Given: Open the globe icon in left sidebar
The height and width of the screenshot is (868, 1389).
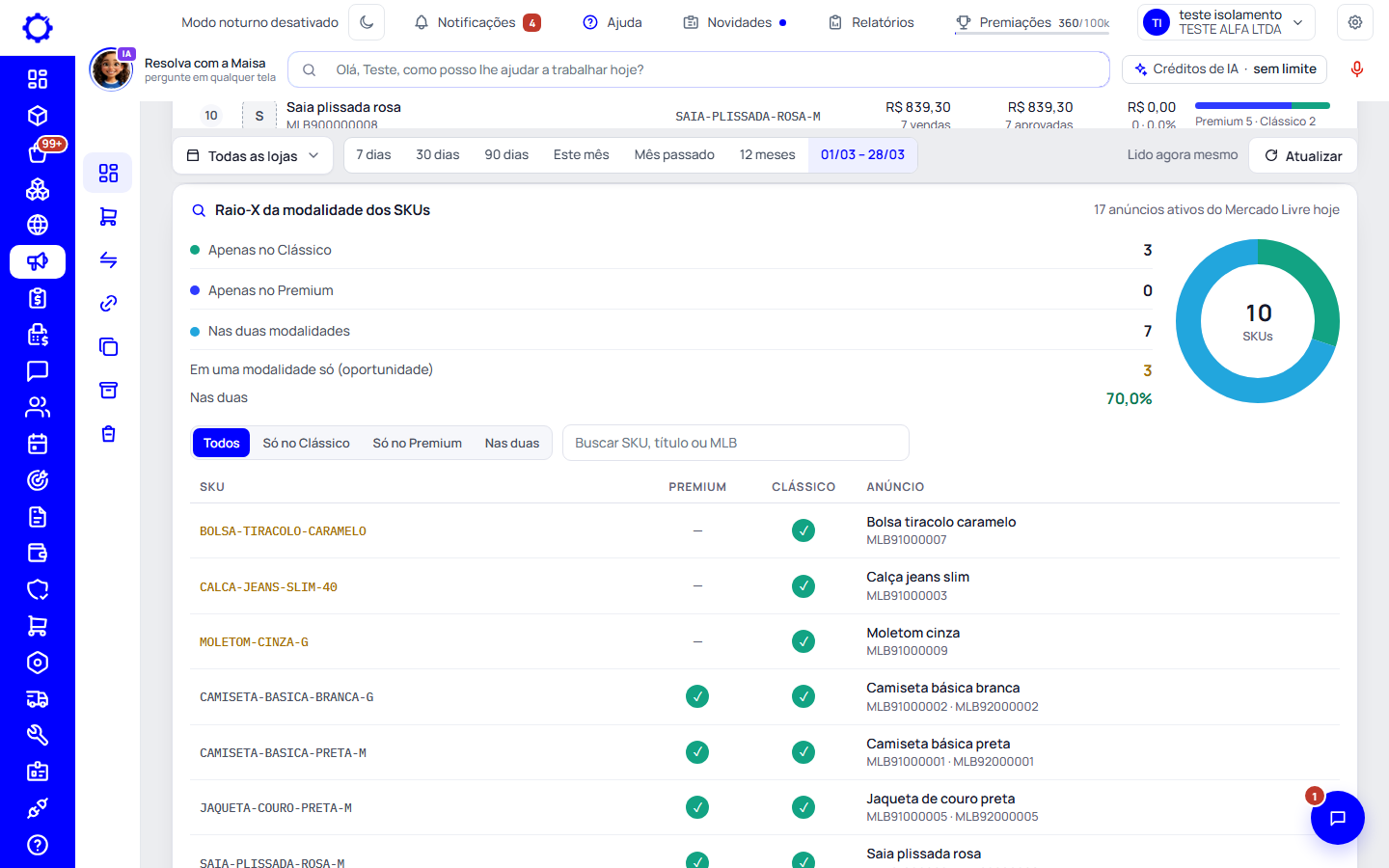Looking at the screenshot, I should coord(38,225).
